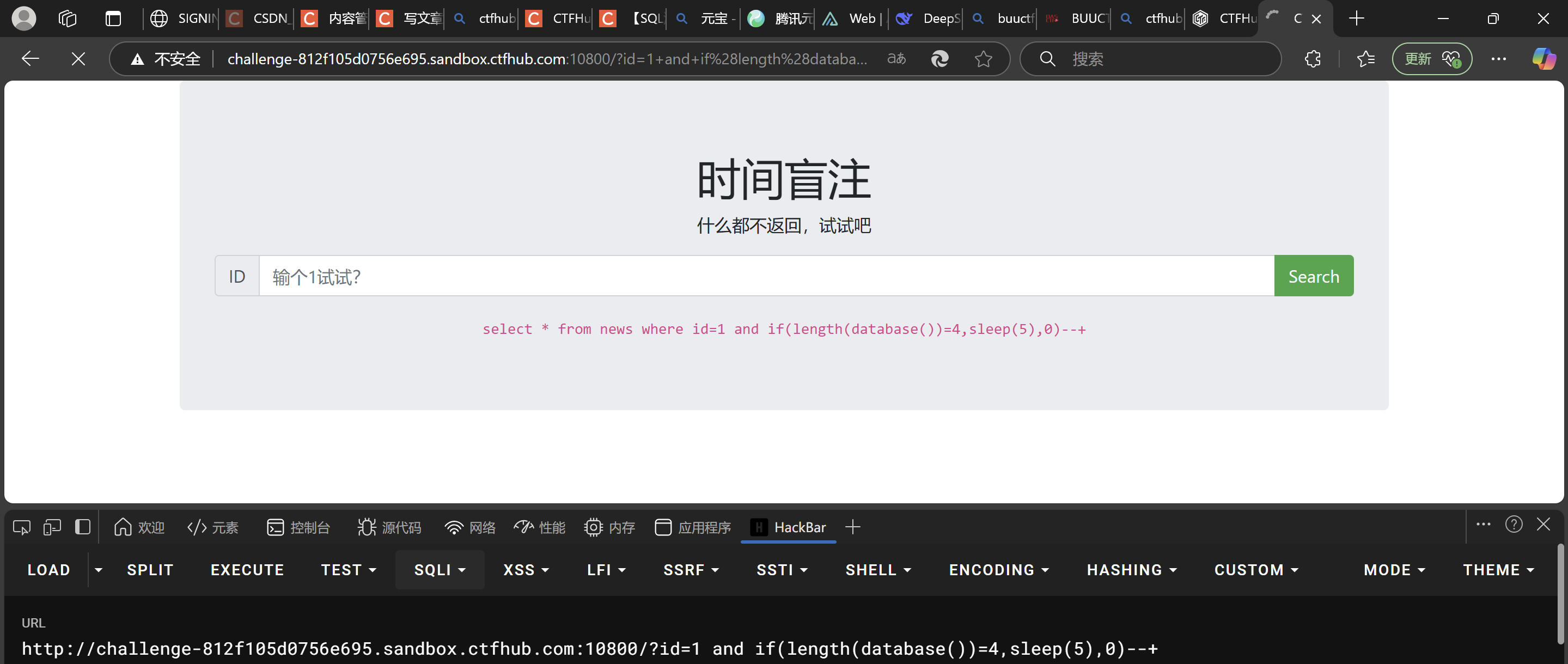This screenshot has height=664, width=1568.
Task: Expand the SQLI dropdown in HackBar
Action: click(440, 570)
